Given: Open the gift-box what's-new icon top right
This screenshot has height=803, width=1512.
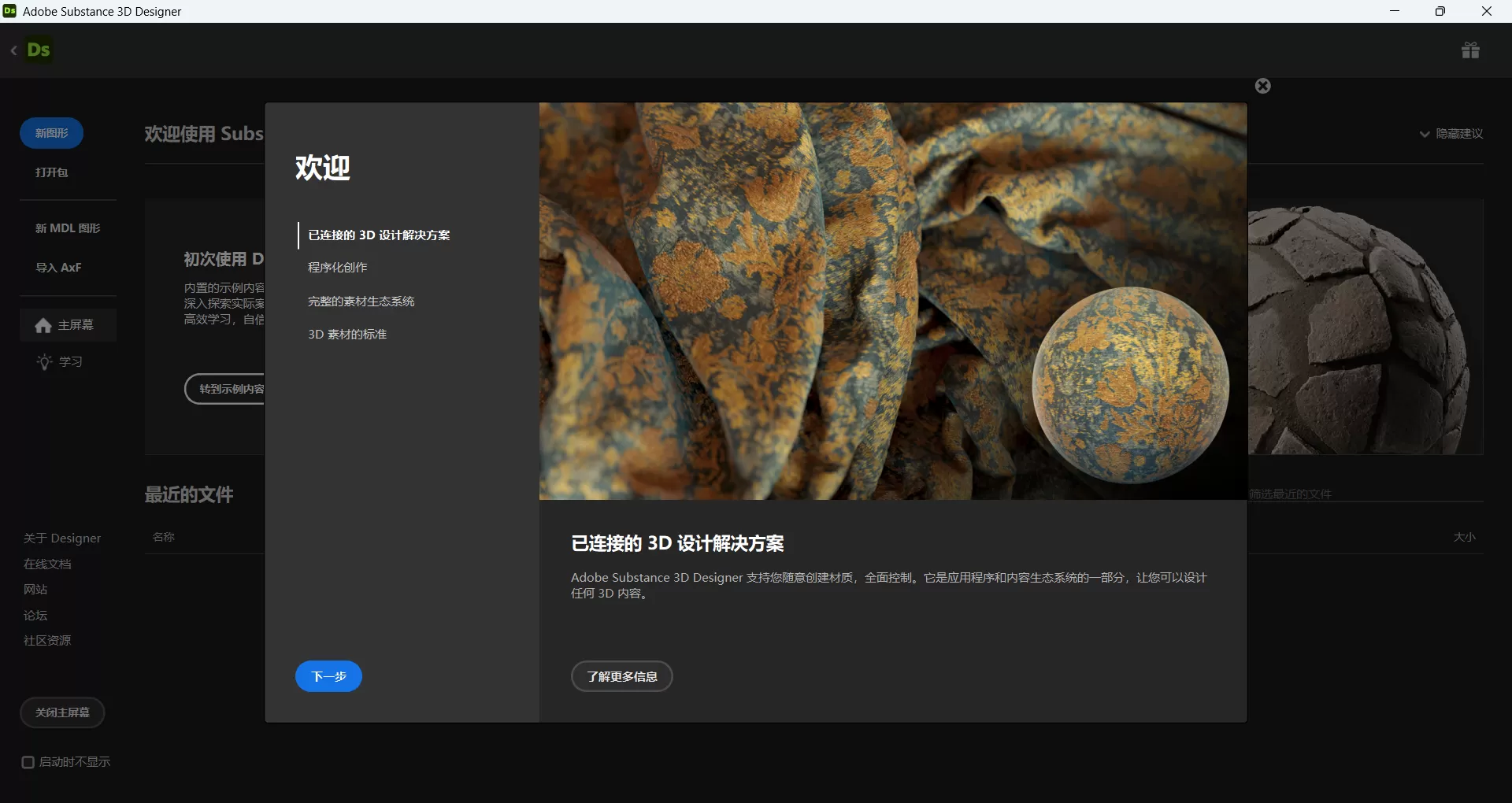Looking at the screenshot, I should point(1470,50).
